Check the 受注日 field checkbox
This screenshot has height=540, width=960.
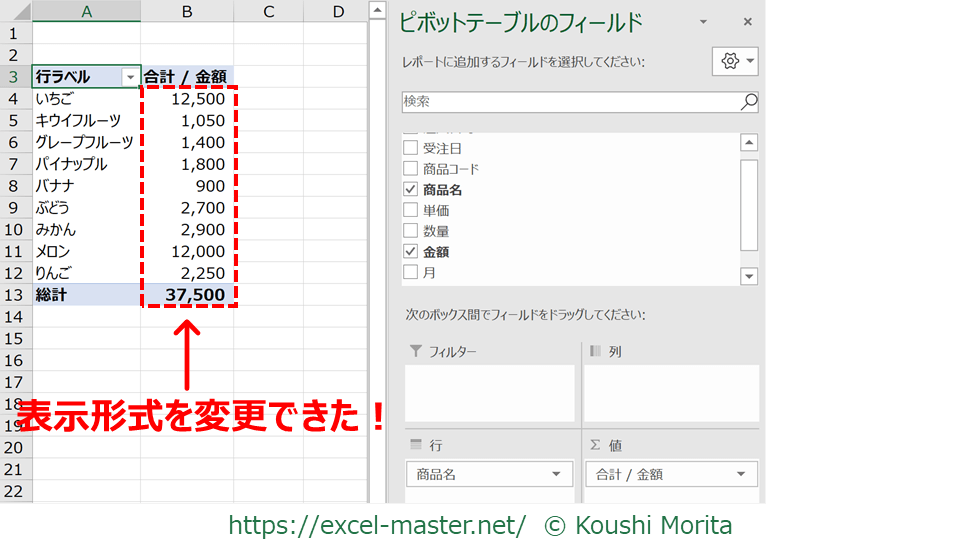click(410, 148)
